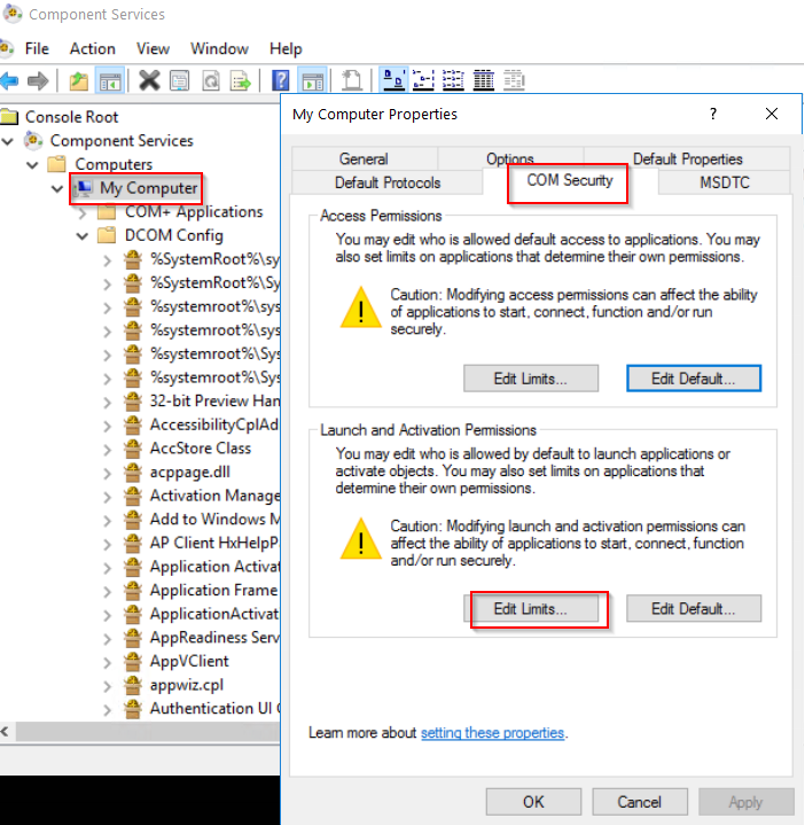
Task: Open the View menu
Action: click(153, 49)
